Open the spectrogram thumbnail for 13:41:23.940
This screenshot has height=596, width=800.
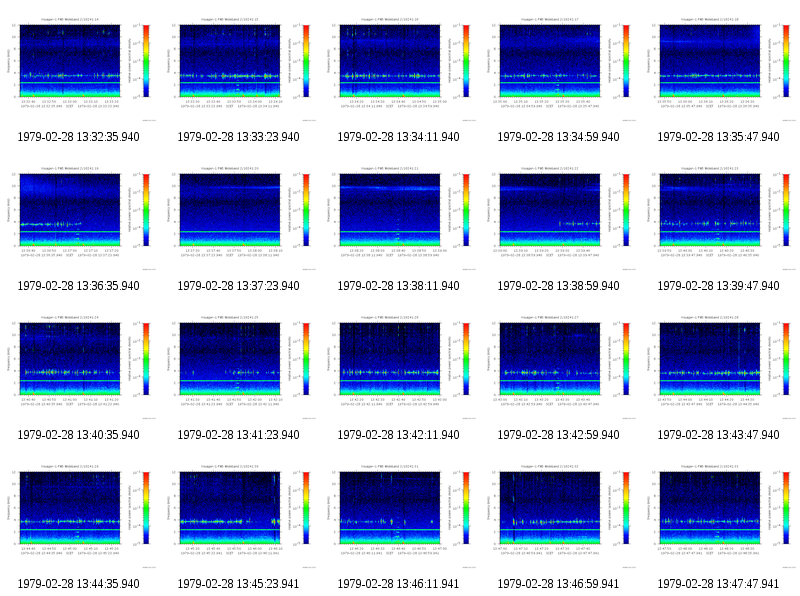238,367
